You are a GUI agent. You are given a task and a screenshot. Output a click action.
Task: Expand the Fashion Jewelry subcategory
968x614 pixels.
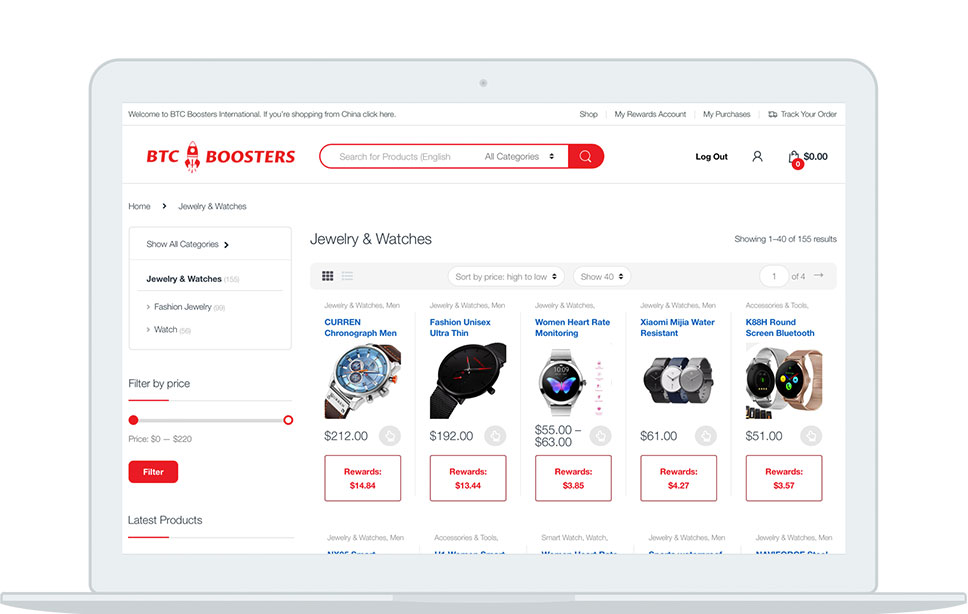tap(185, 307)
